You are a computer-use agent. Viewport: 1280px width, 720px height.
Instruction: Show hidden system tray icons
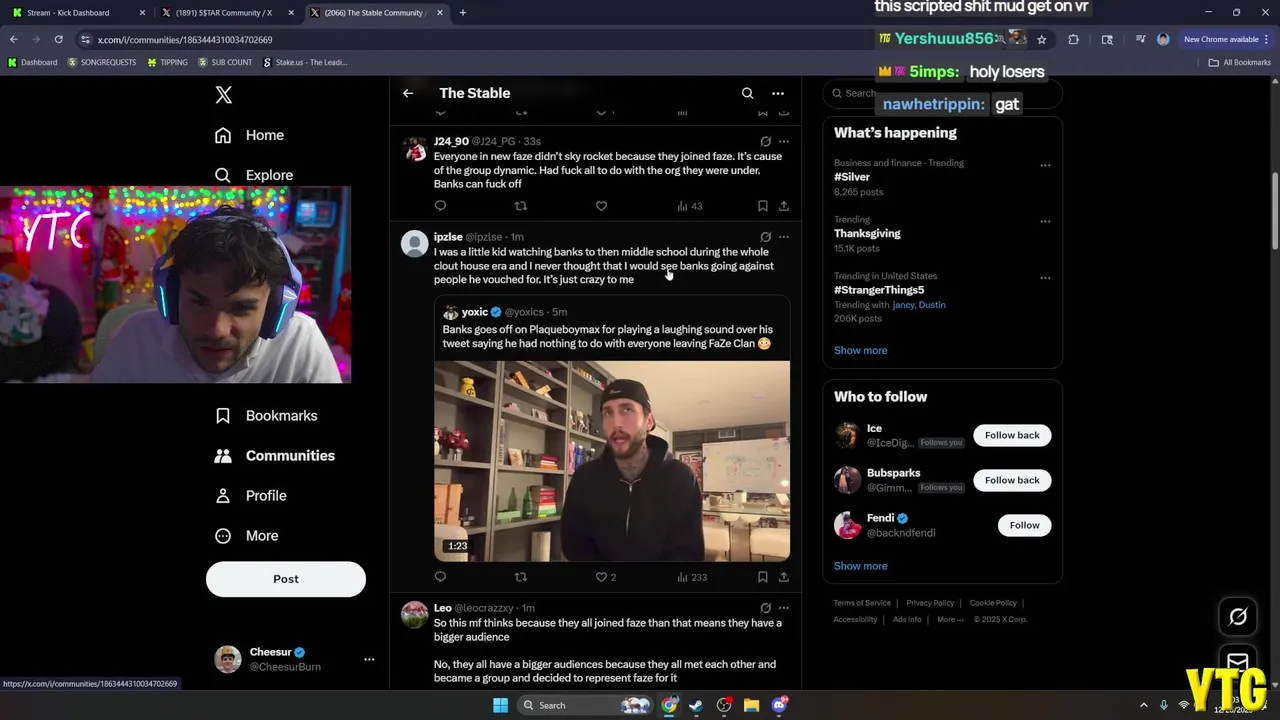pos(1144,705)
